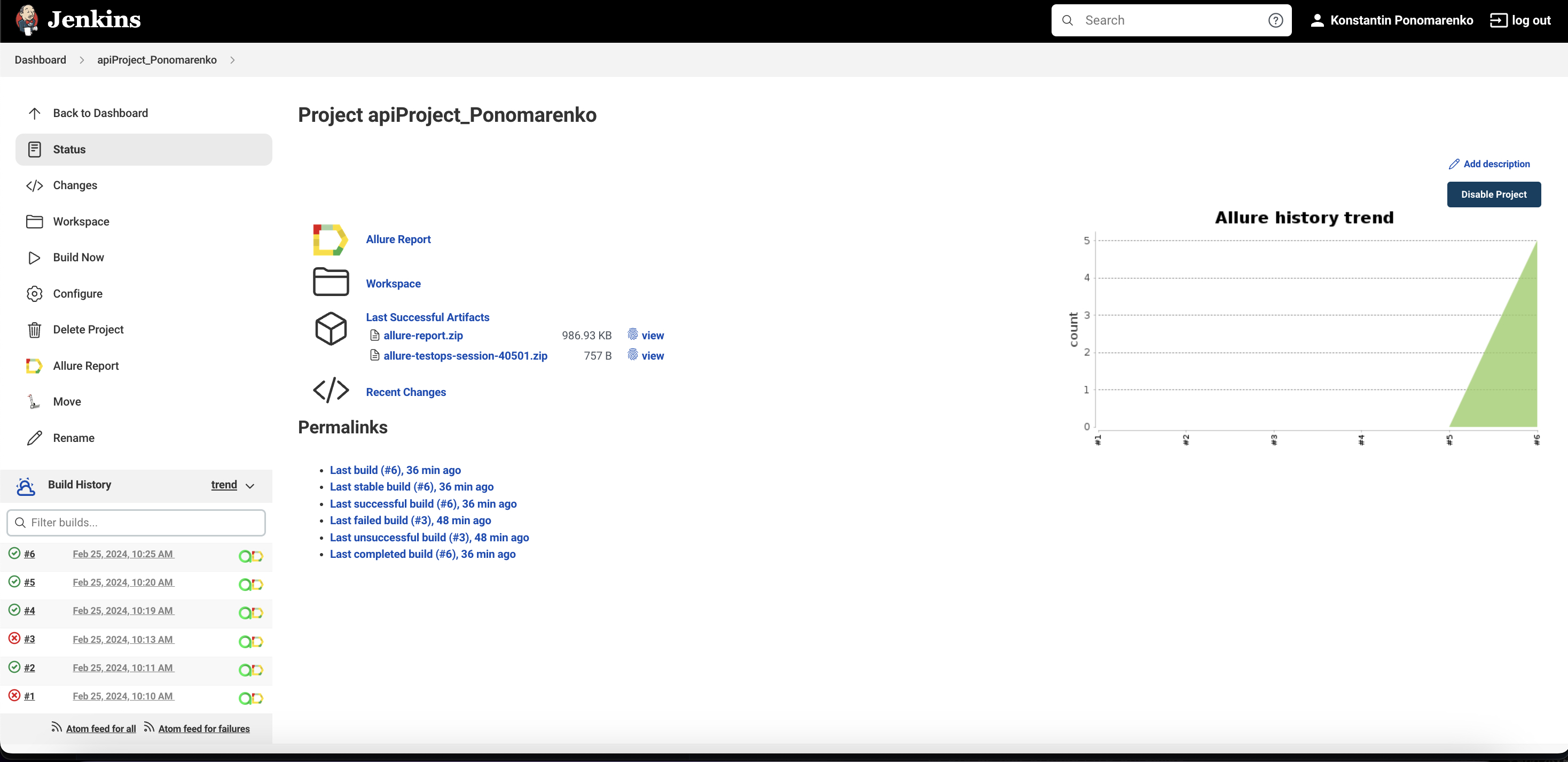Open the Configure menu item
Screen dimensions: 1568x762
(77, 293)
